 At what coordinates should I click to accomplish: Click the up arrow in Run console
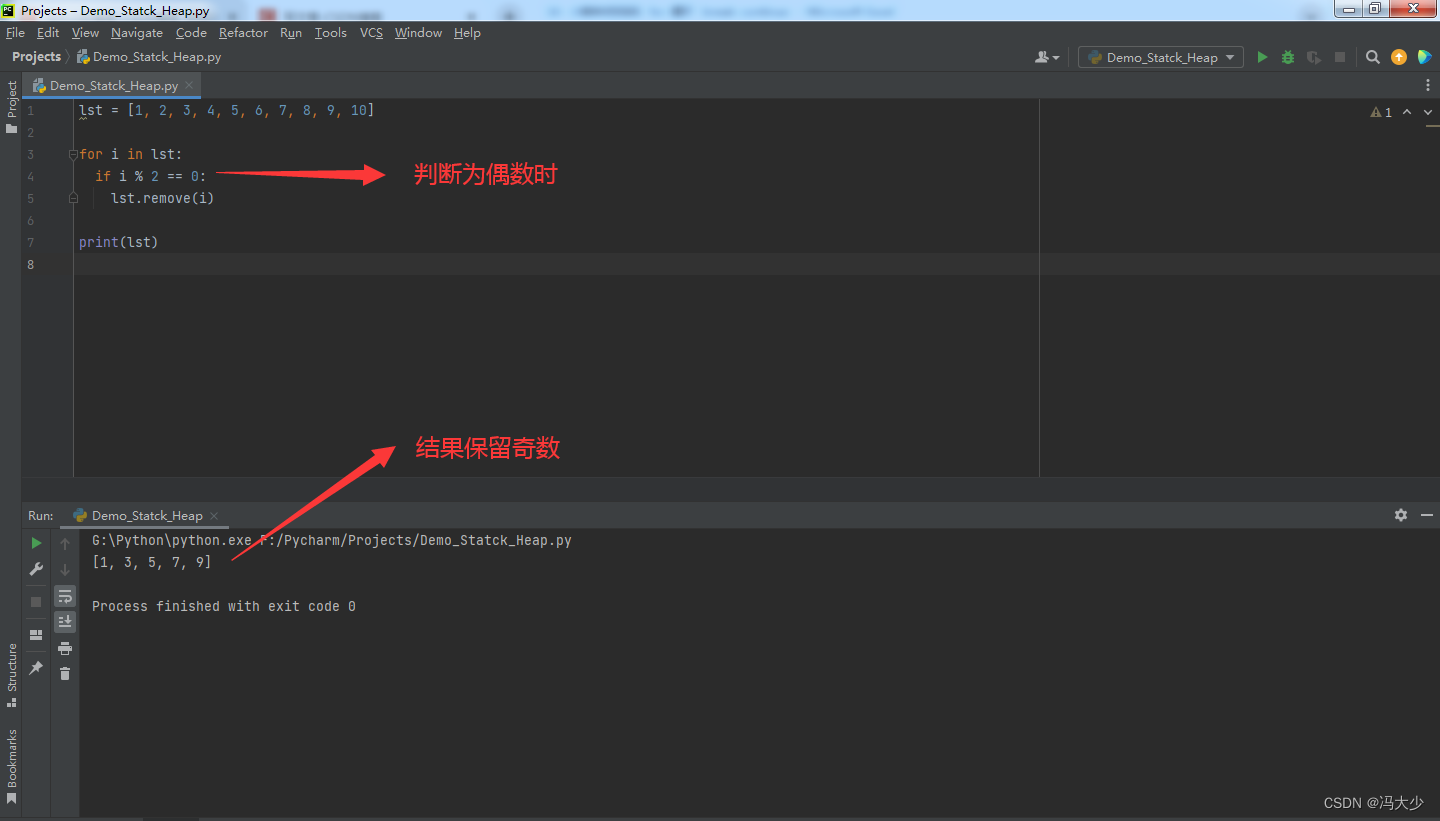point(65,543)
